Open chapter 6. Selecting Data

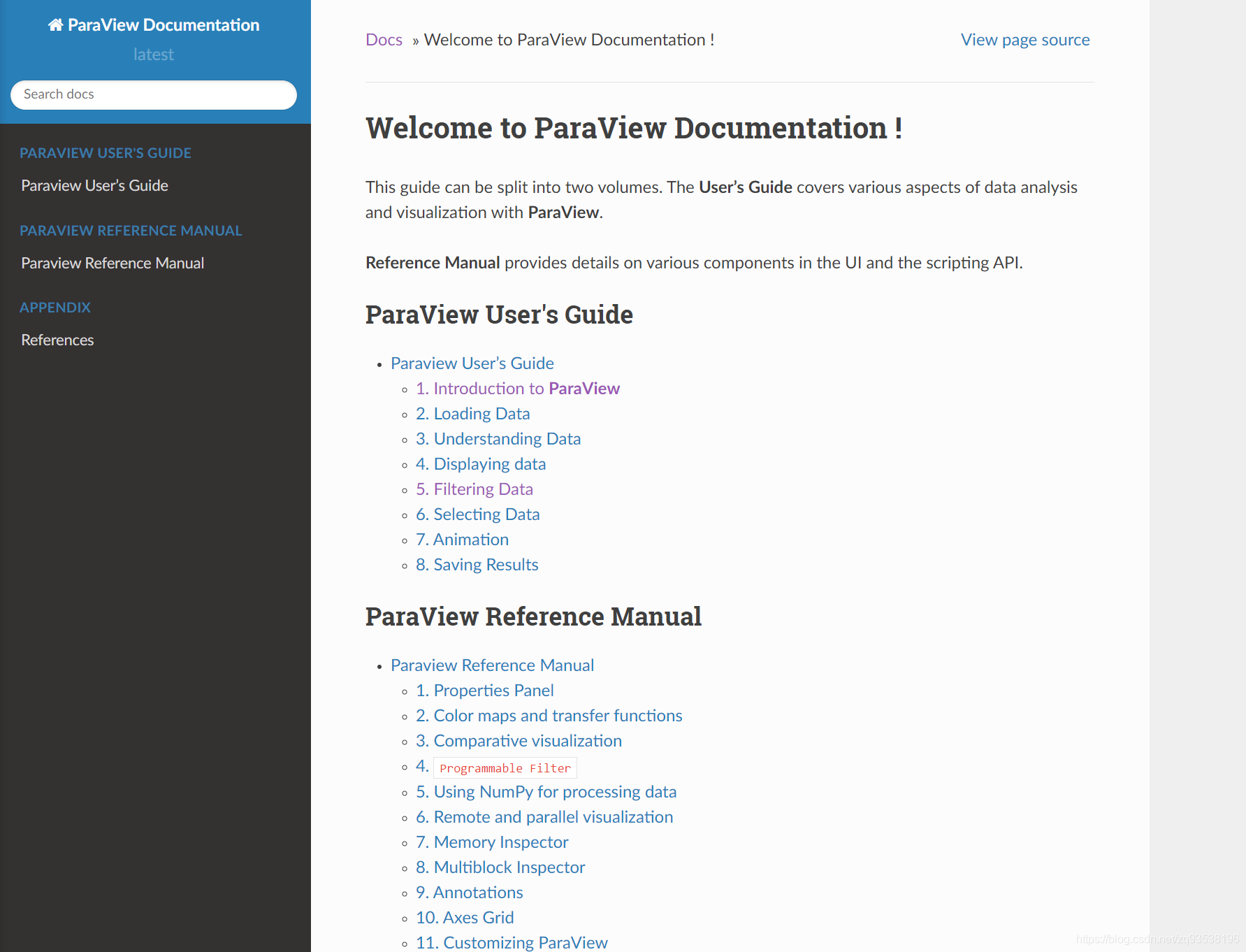click(477, 514)
